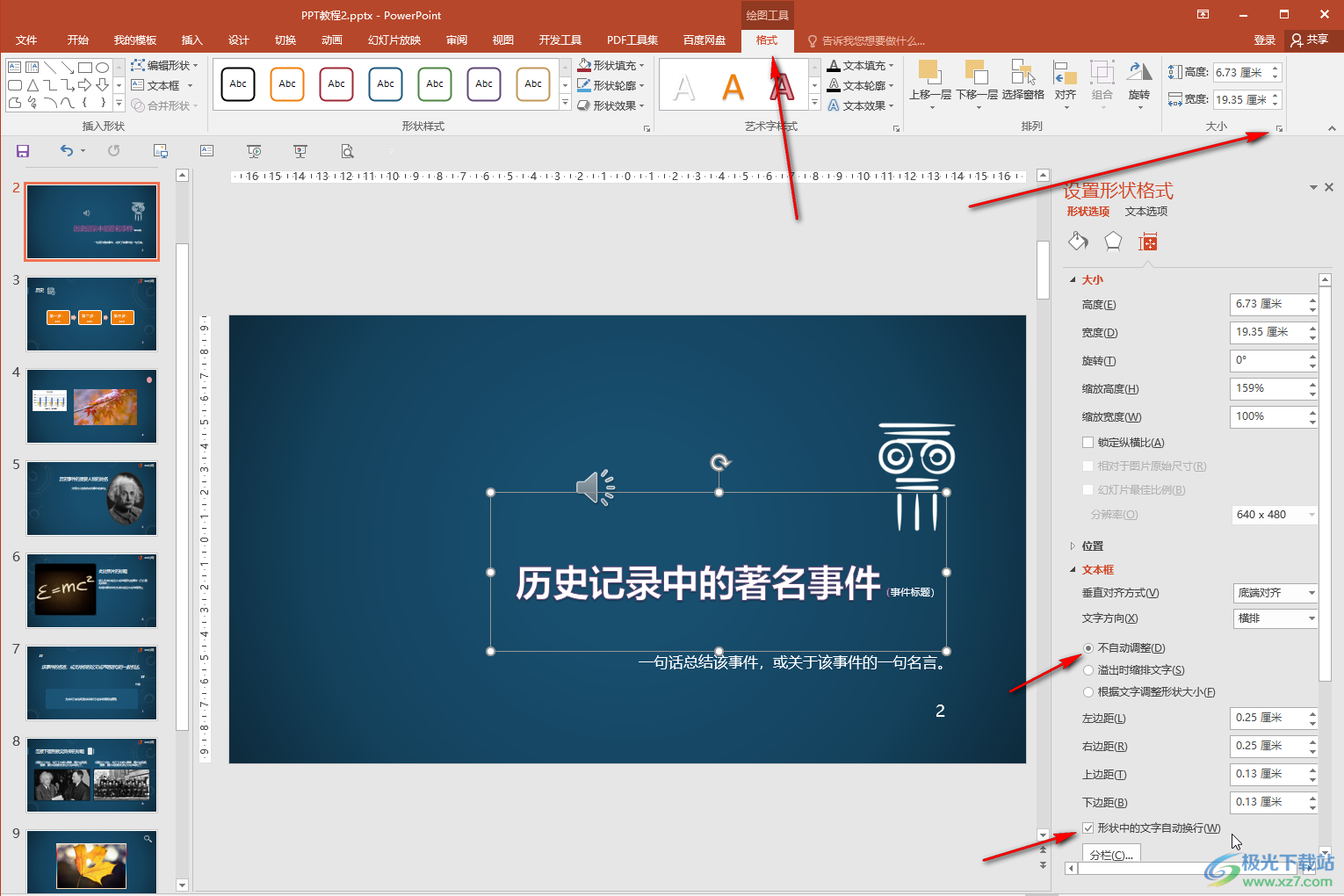Click the Share button
Viewport: 1344px width, 896px height.
coord(1310,40)
